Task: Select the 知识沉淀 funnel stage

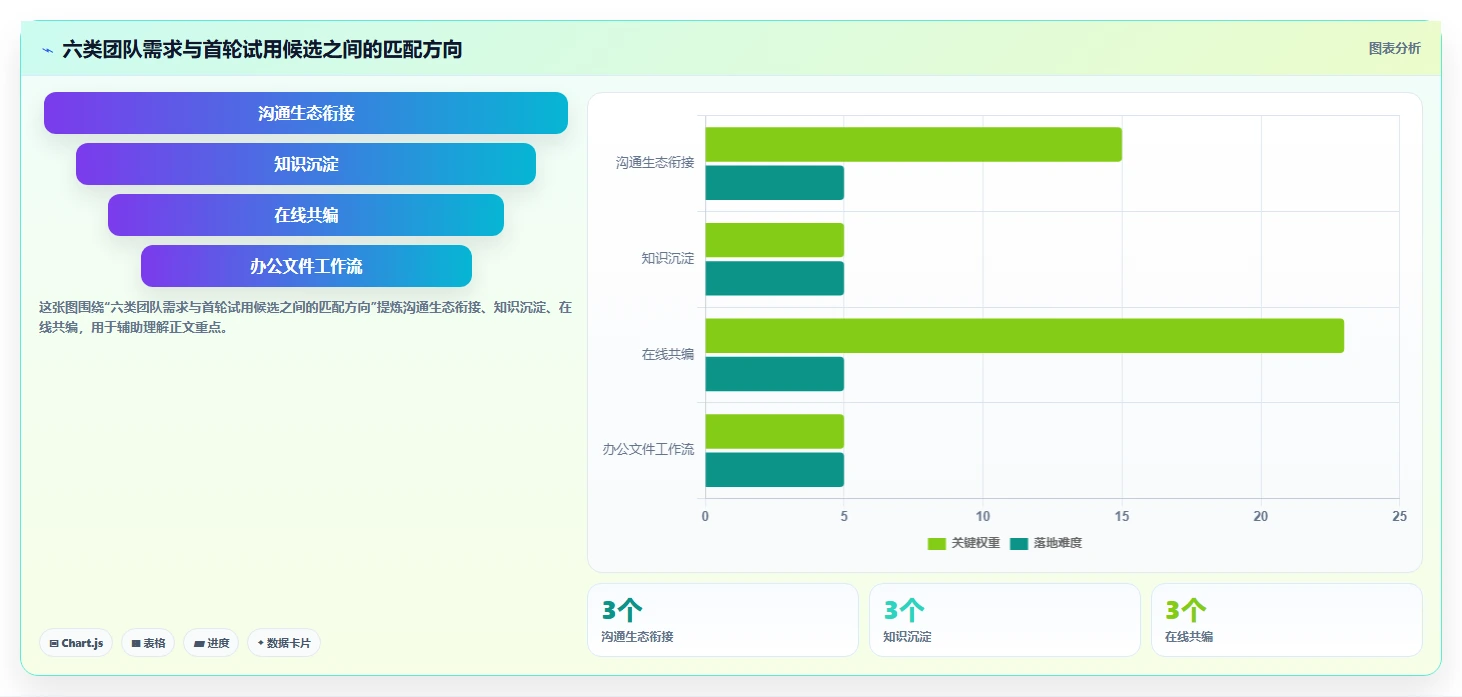Action: point(306,164)
